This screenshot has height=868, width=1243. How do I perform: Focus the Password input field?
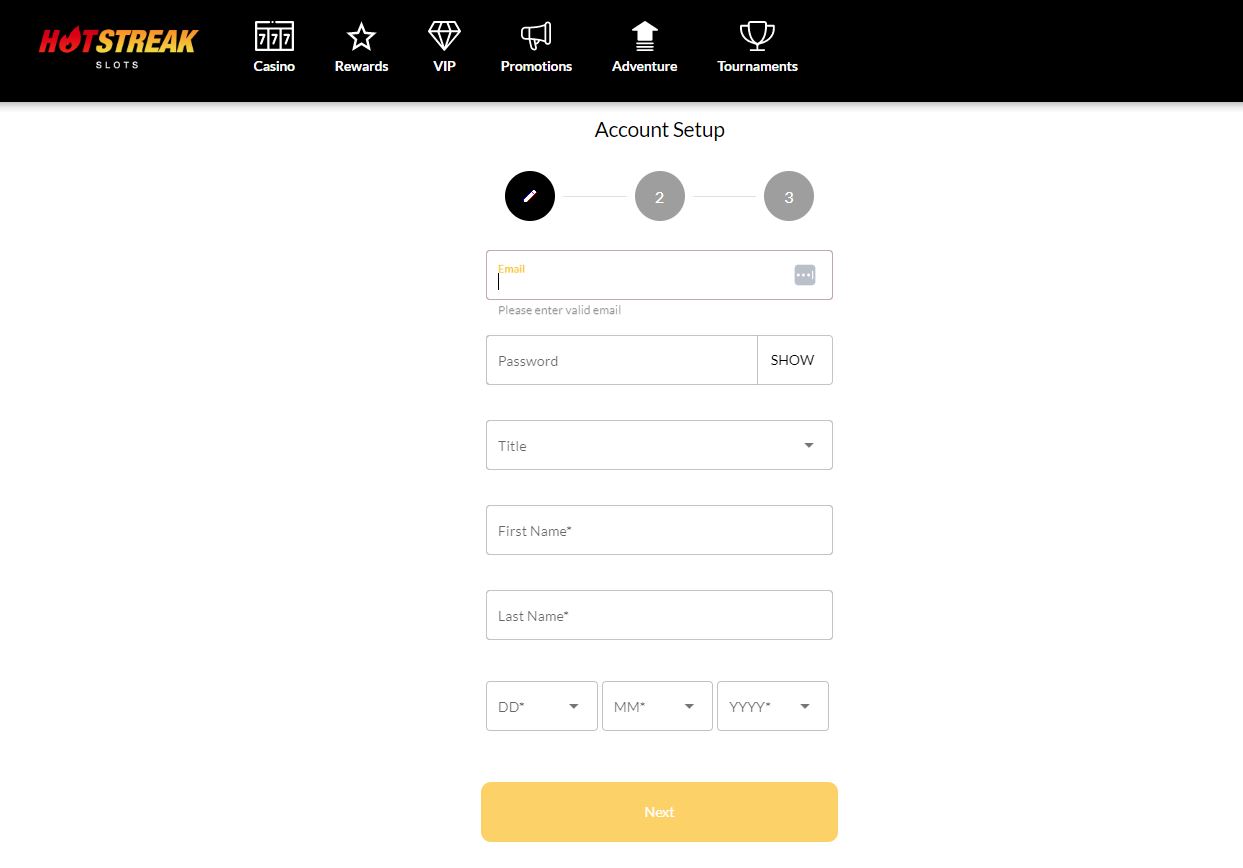(x=622, y=360)
